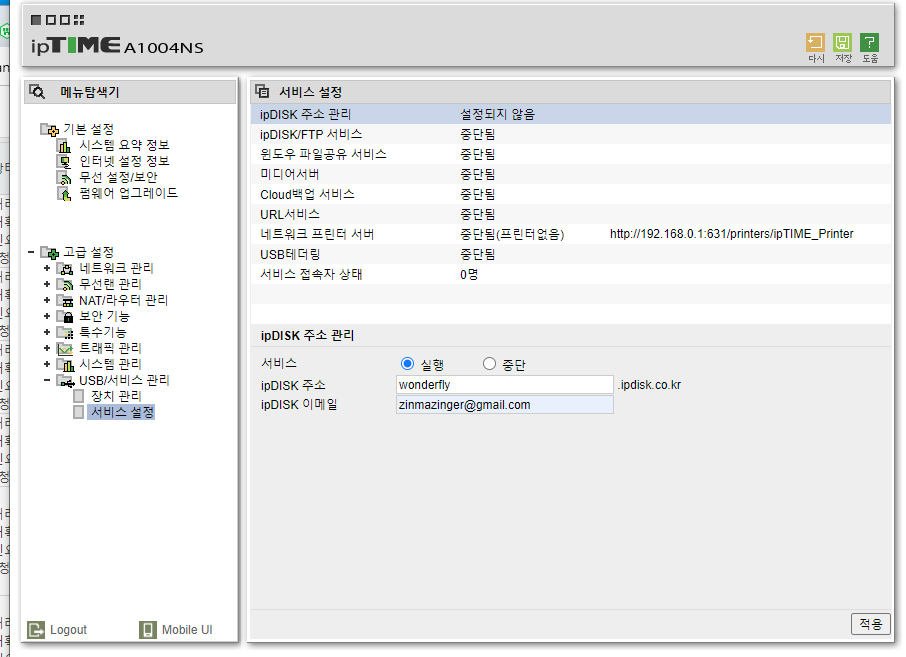906x657 pixels.
Task: Open 펌웨어 업그레이드 menu item
Action: click(x=128, y=193)
